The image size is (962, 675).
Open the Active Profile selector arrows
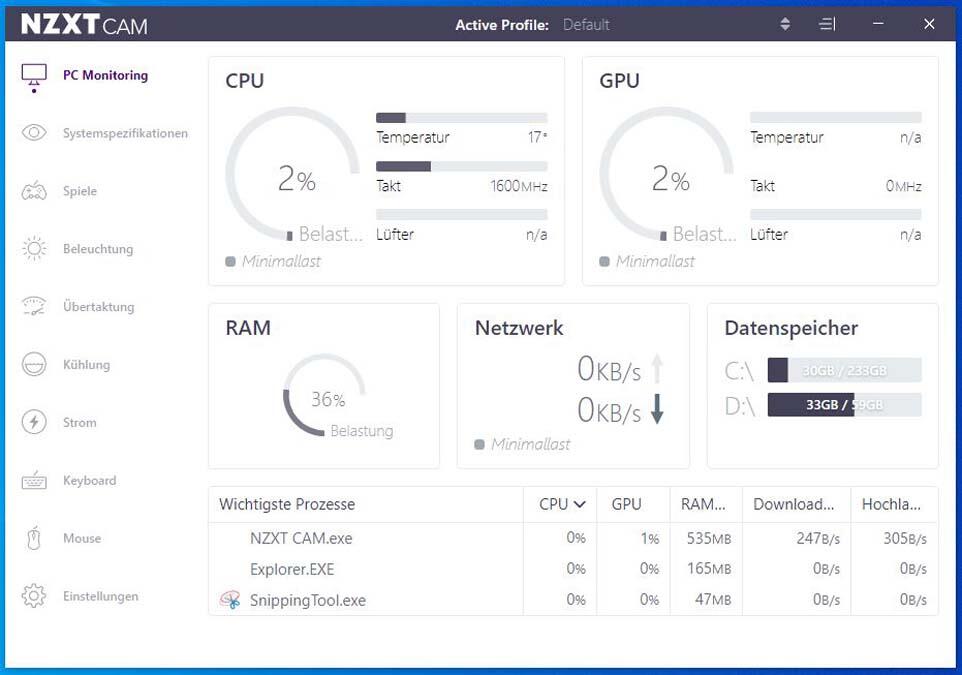(x=785, y=24)
